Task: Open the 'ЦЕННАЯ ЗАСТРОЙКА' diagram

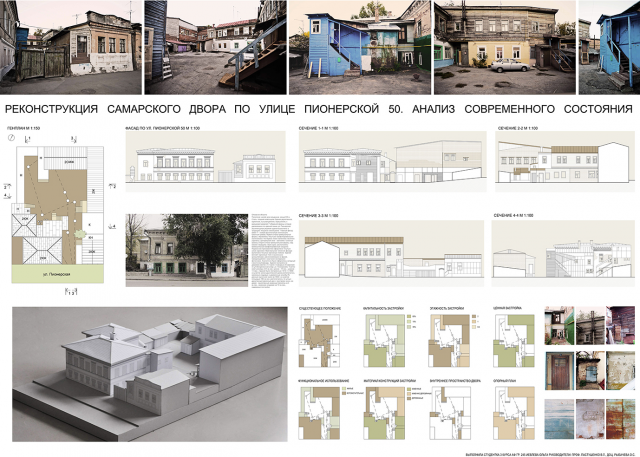Action: click(514, 341)
